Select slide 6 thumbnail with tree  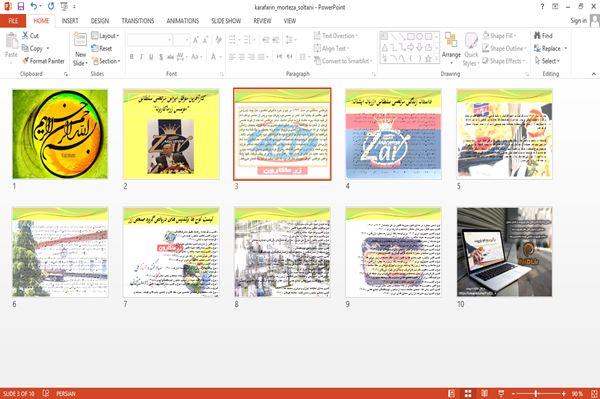(x=60, y=252)
